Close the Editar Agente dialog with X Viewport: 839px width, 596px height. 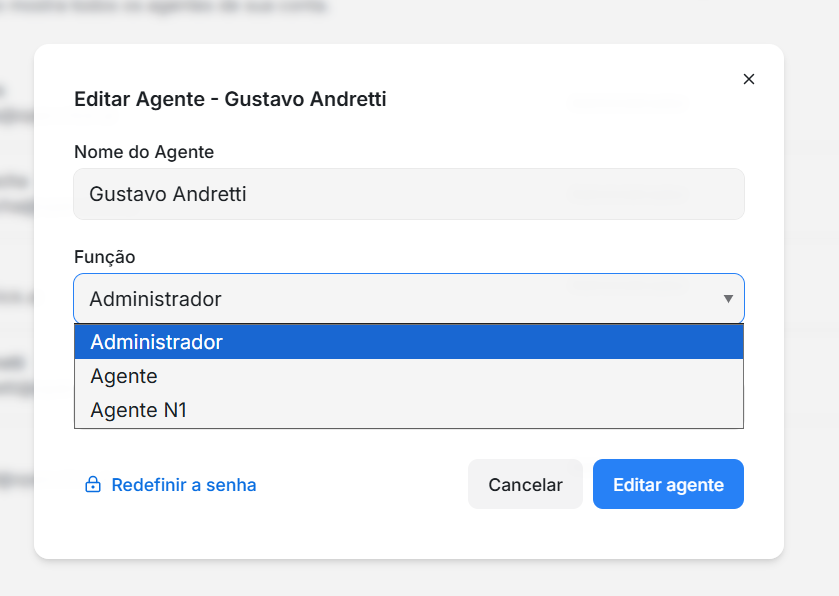click(x=749, y=79)
